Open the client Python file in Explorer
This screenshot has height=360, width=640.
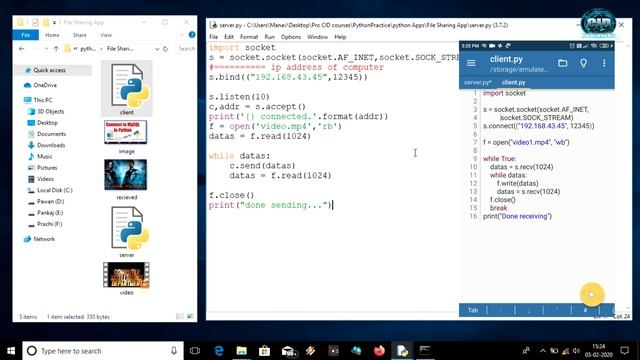[127, 89]
